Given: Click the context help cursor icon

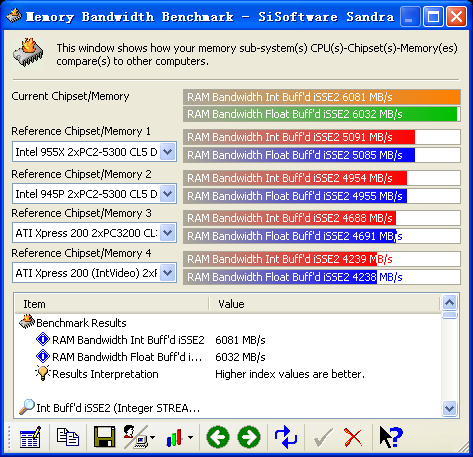Looking at the screenshot, I should 391,437.
